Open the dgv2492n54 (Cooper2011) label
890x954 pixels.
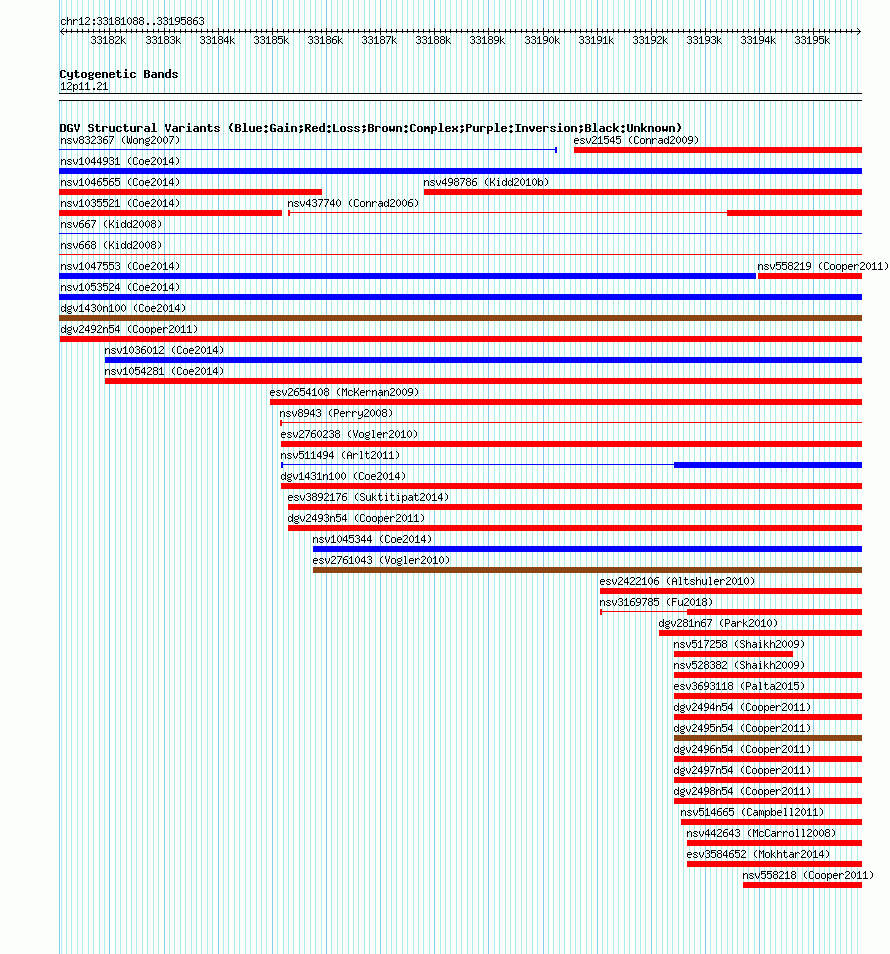(x=129, y=329)
